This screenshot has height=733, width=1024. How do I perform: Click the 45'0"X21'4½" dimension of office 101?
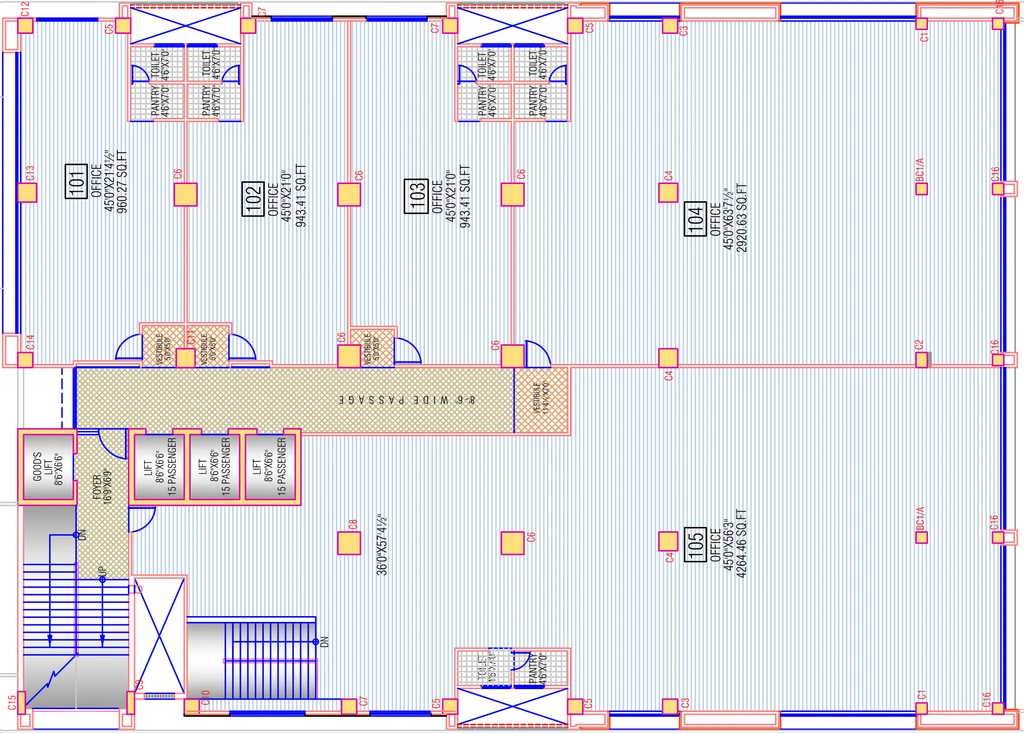(108, 182)
